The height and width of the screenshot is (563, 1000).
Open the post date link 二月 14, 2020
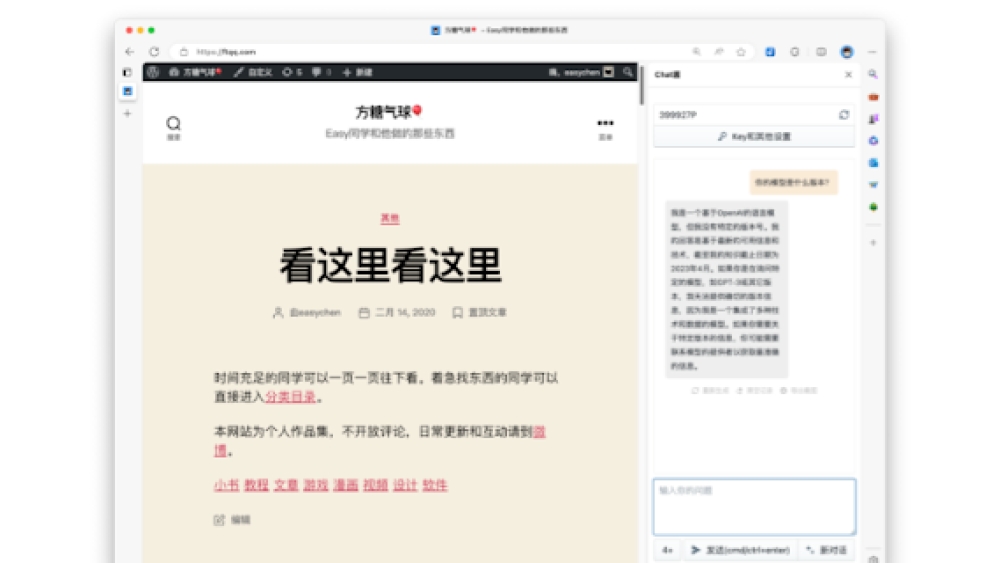click(x=405, y=312)
